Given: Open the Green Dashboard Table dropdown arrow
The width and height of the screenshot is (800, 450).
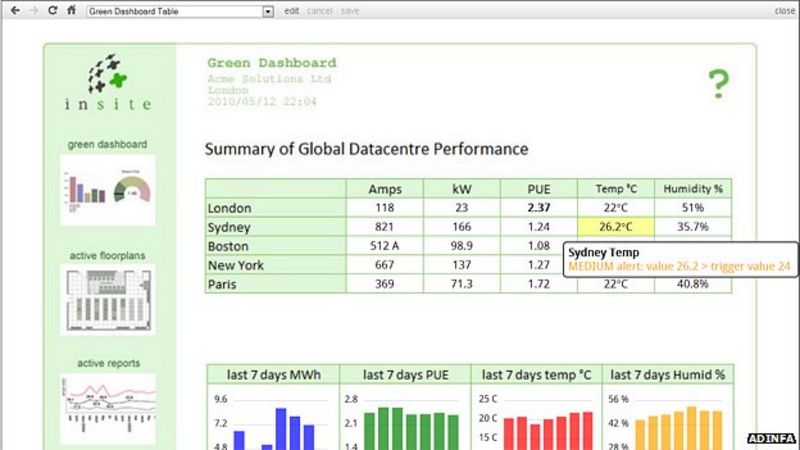Looking at the screenshot, I should (x=267, y=11).
